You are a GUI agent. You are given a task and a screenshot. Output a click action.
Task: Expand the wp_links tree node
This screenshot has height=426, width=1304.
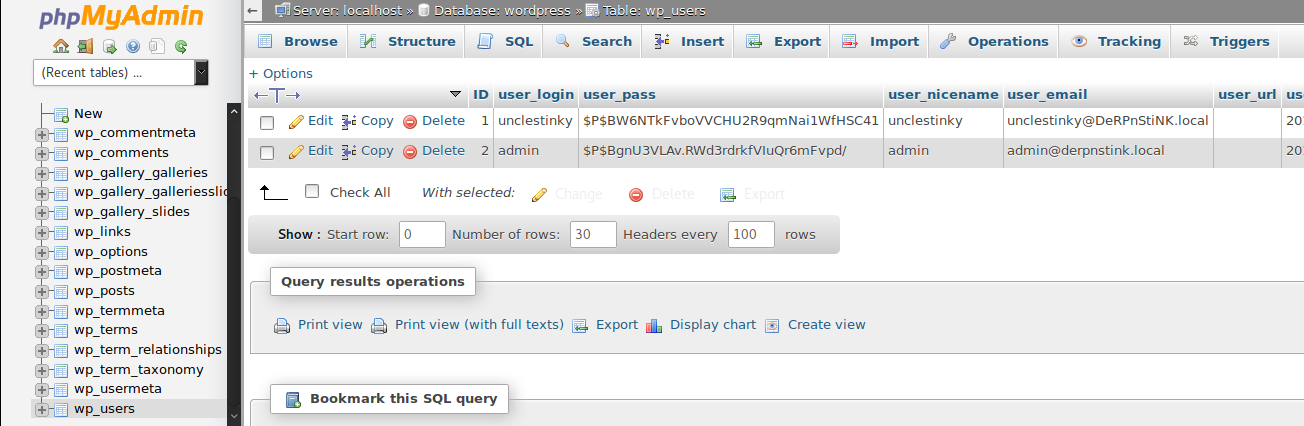click(42, 232)
